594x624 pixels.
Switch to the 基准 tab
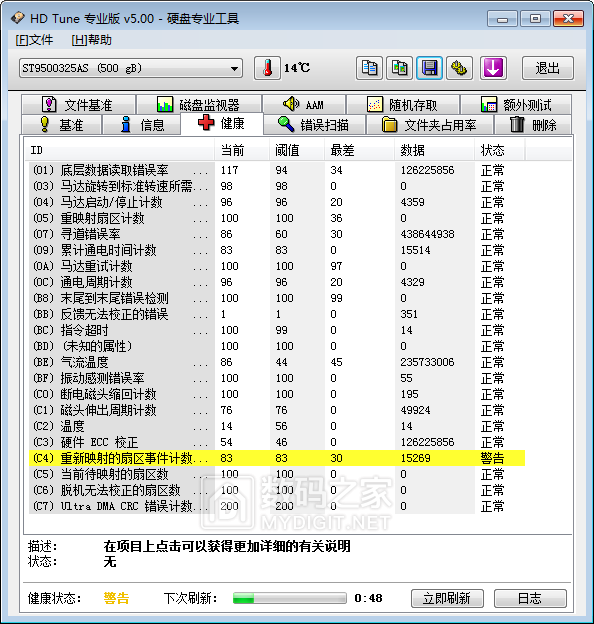[62, 125]
